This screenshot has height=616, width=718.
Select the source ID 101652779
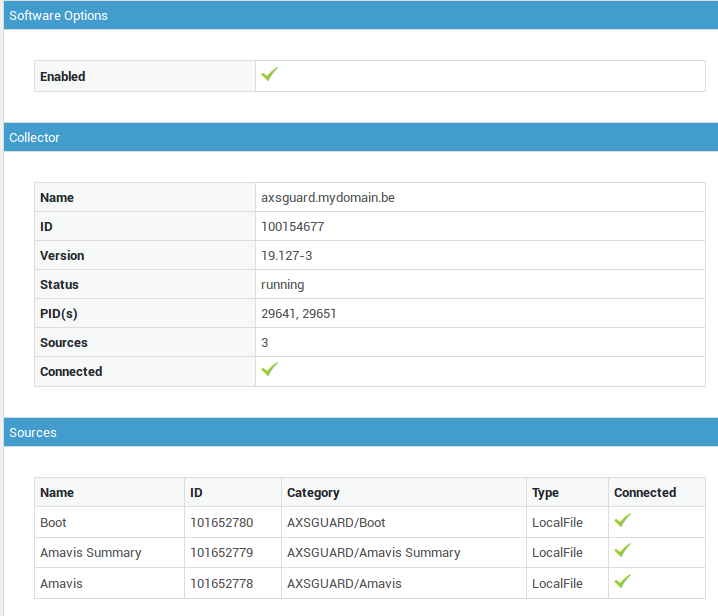pyautogui.click(x=222, y=553)
